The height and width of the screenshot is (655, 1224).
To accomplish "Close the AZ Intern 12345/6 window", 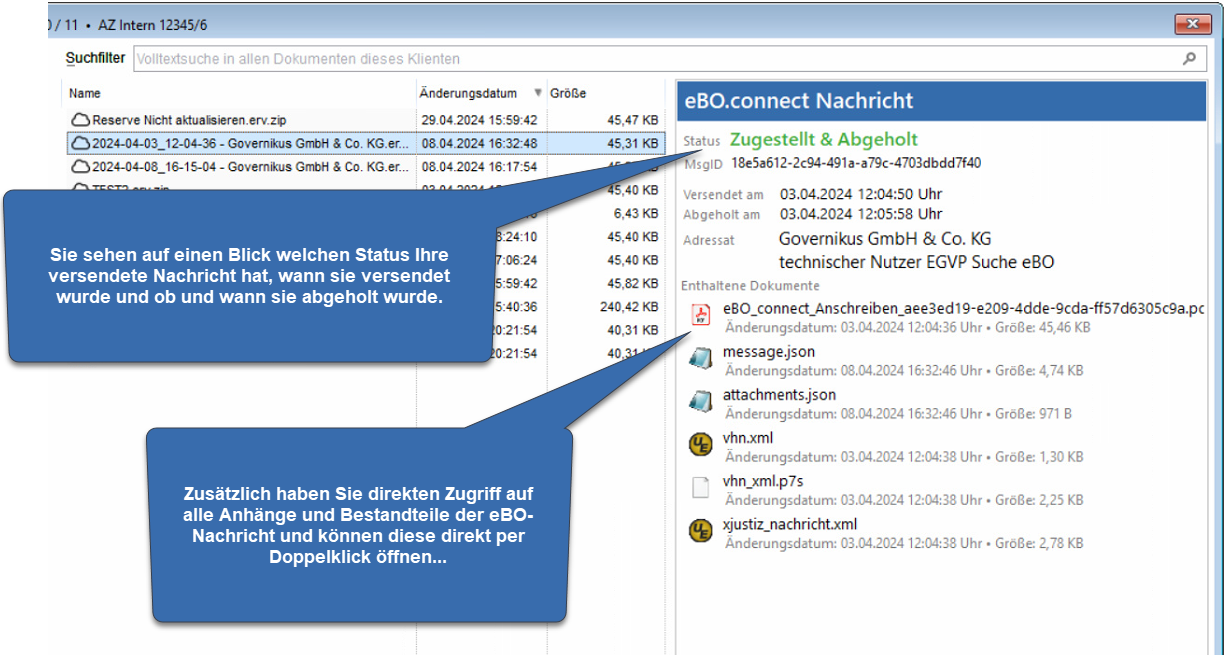I will point(1193,25).
